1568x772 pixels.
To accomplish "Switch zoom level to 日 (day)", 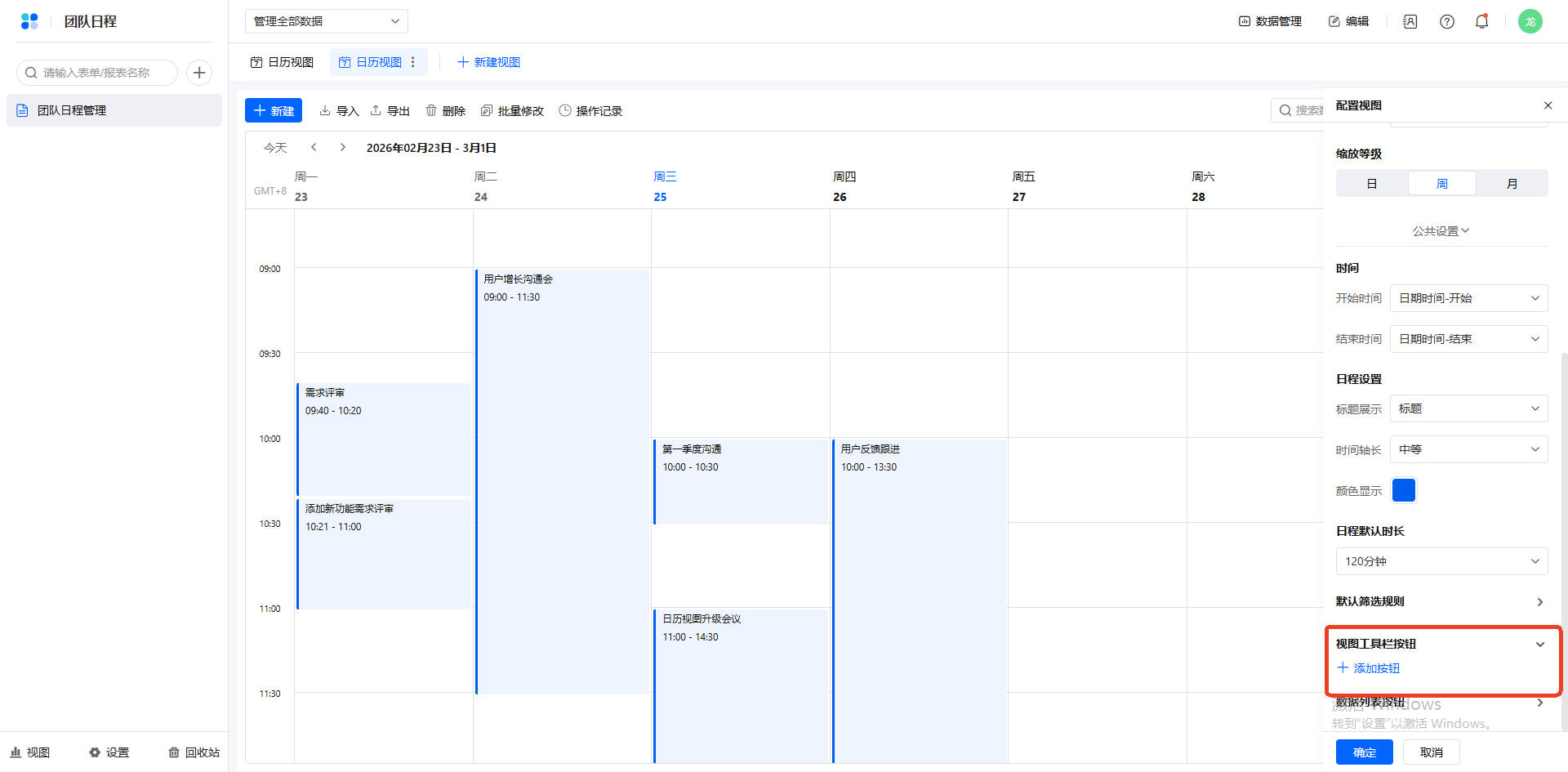I will tap(1372, 184).
